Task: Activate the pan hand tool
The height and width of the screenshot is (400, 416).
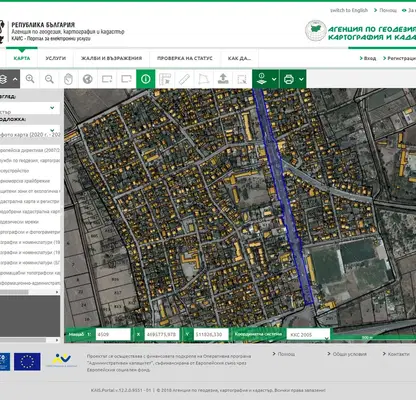Action: pos(68,79)
